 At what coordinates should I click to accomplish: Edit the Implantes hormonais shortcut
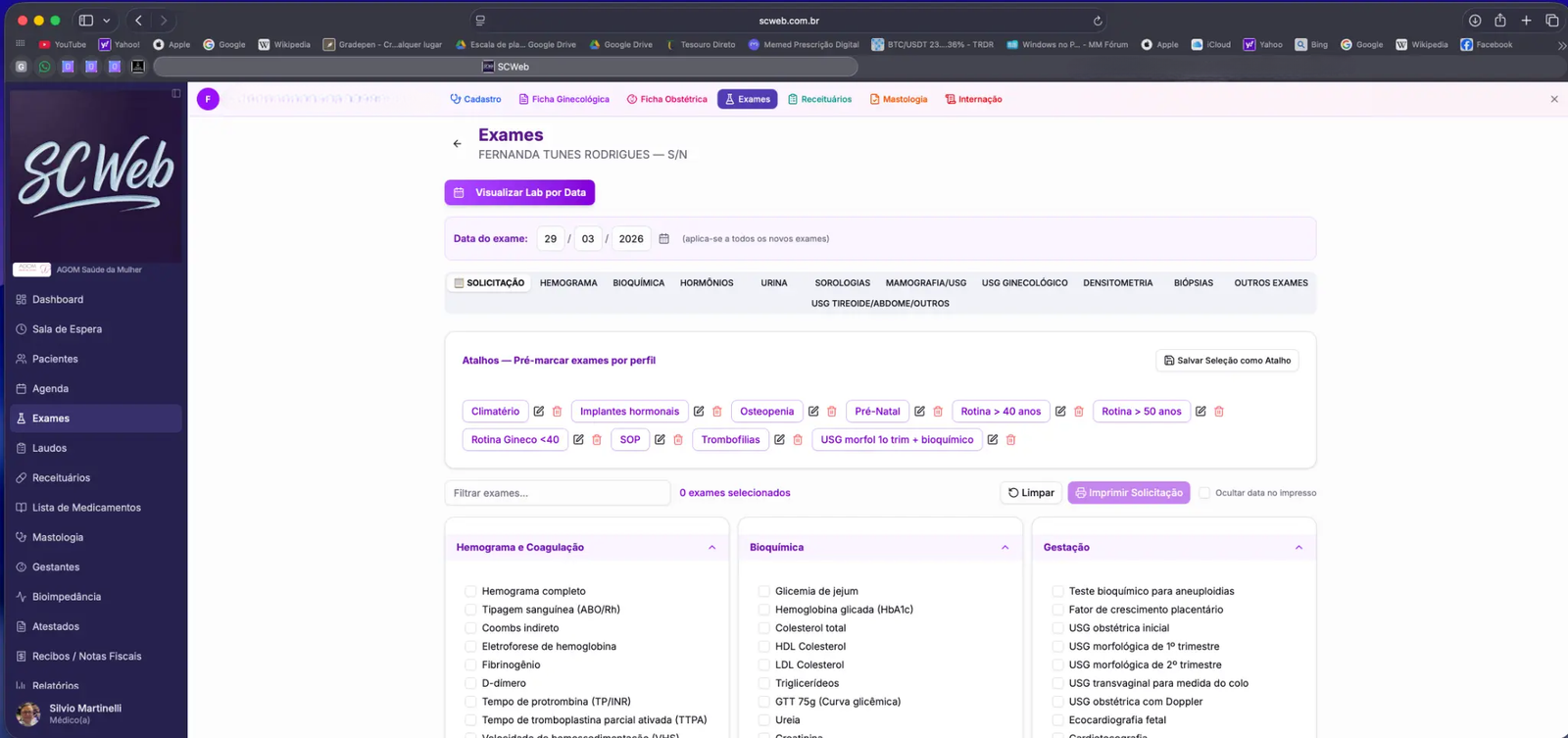coord(699,412)
